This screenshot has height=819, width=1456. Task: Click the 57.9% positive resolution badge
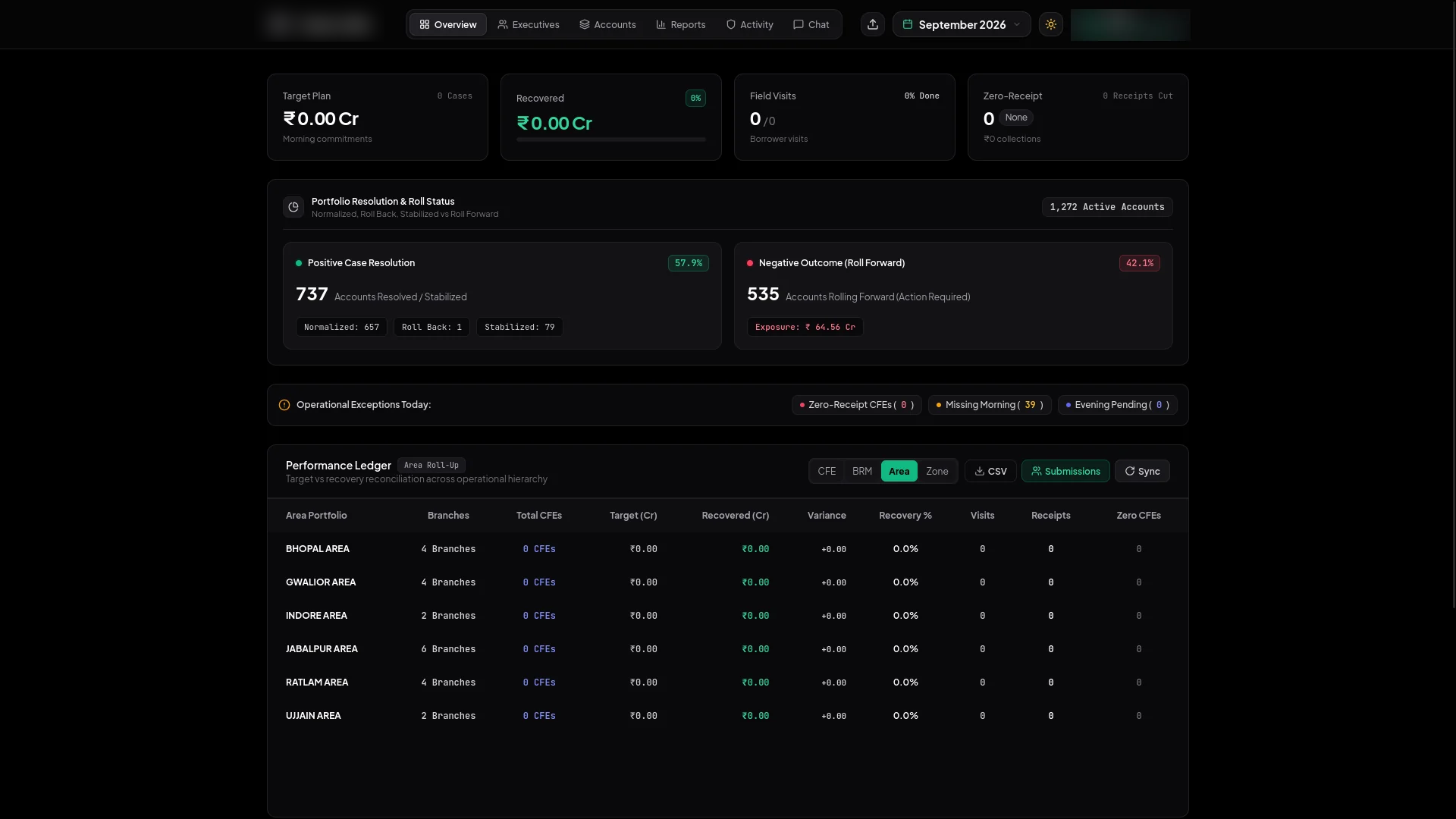coord(689,263)
